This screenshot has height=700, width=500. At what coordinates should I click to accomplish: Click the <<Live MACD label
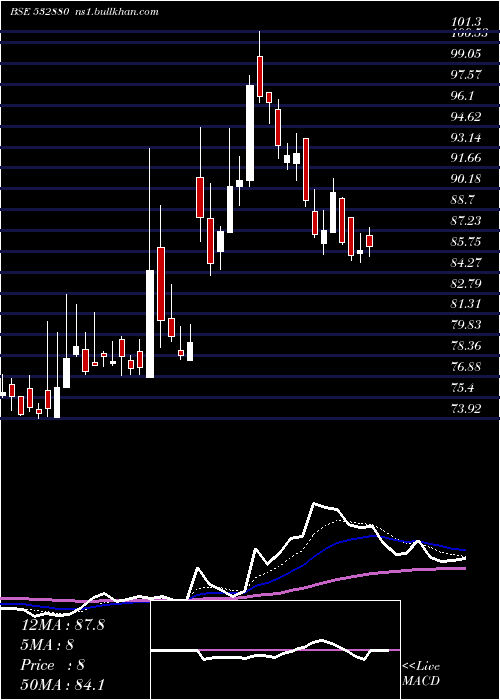[x=421, y=673]
